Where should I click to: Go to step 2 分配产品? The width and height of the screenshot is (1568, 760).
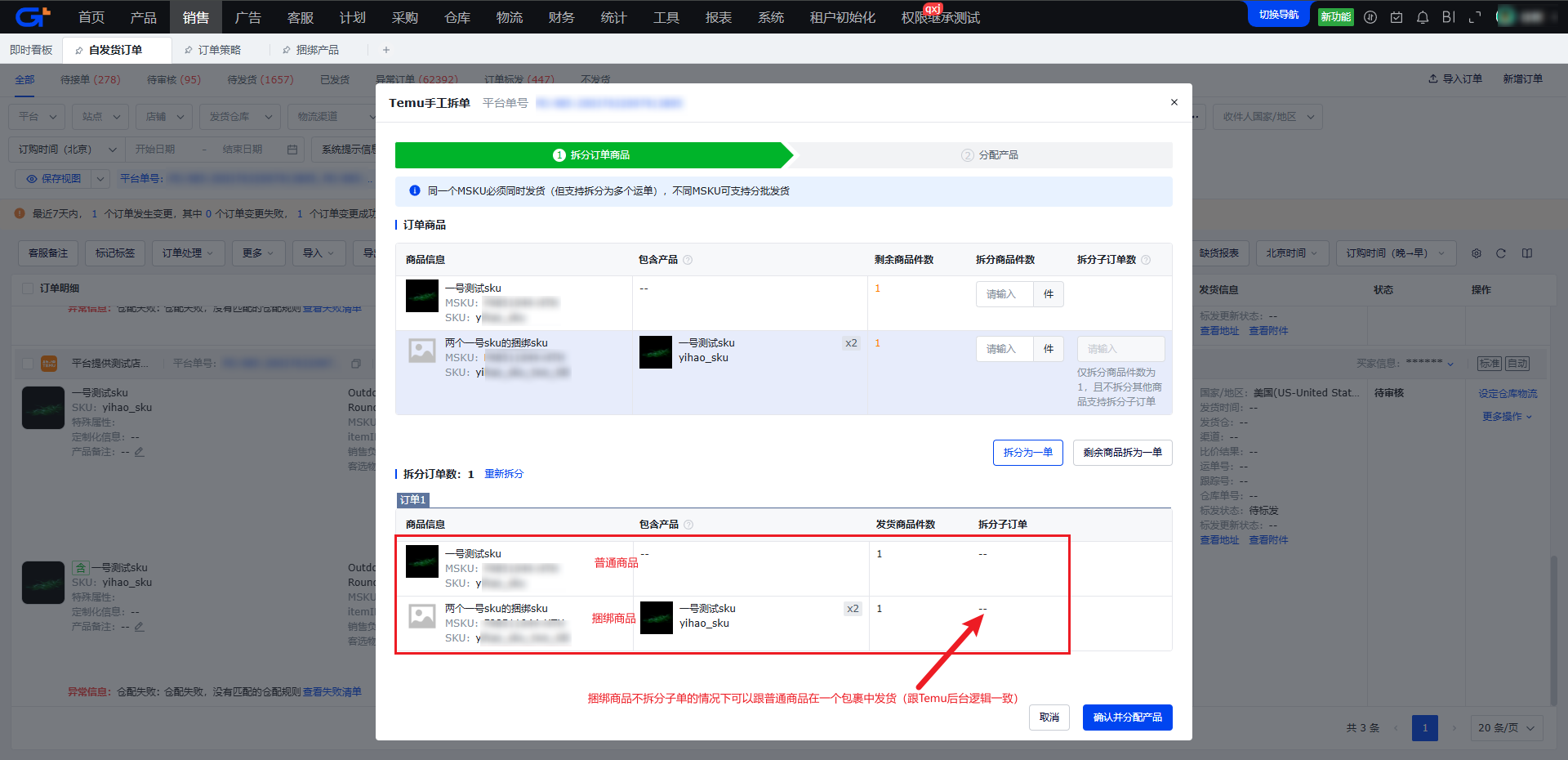(x=990, y=155)
